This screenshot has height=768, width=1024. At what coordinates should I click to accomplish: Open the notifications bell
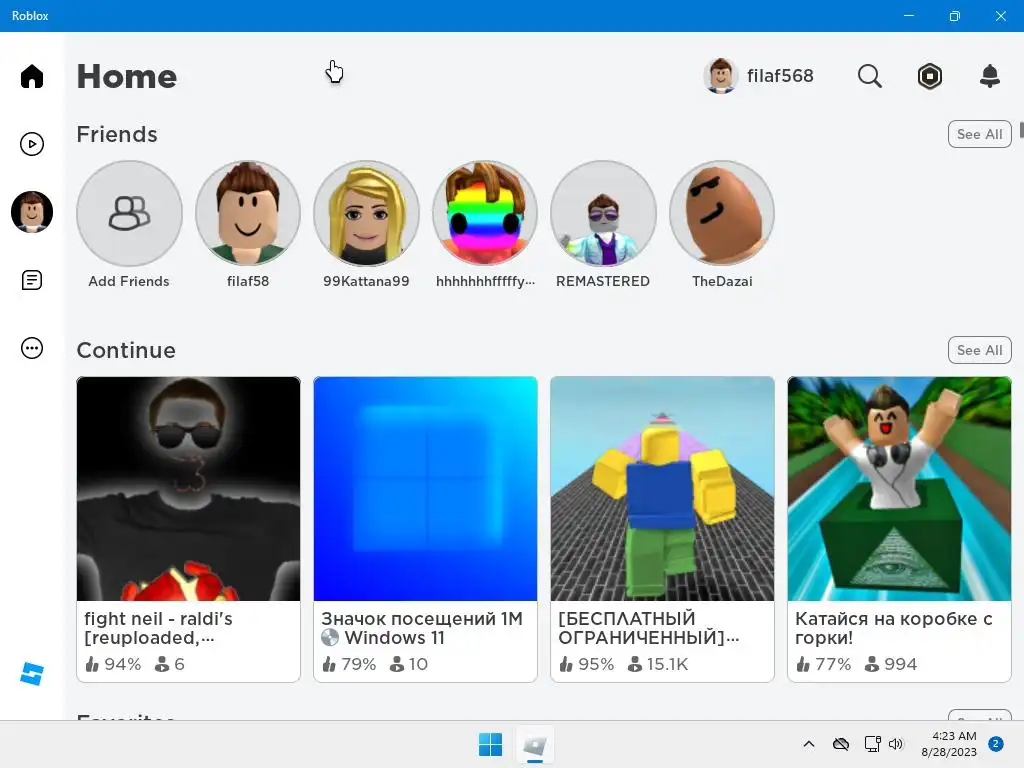coord(989,76)
